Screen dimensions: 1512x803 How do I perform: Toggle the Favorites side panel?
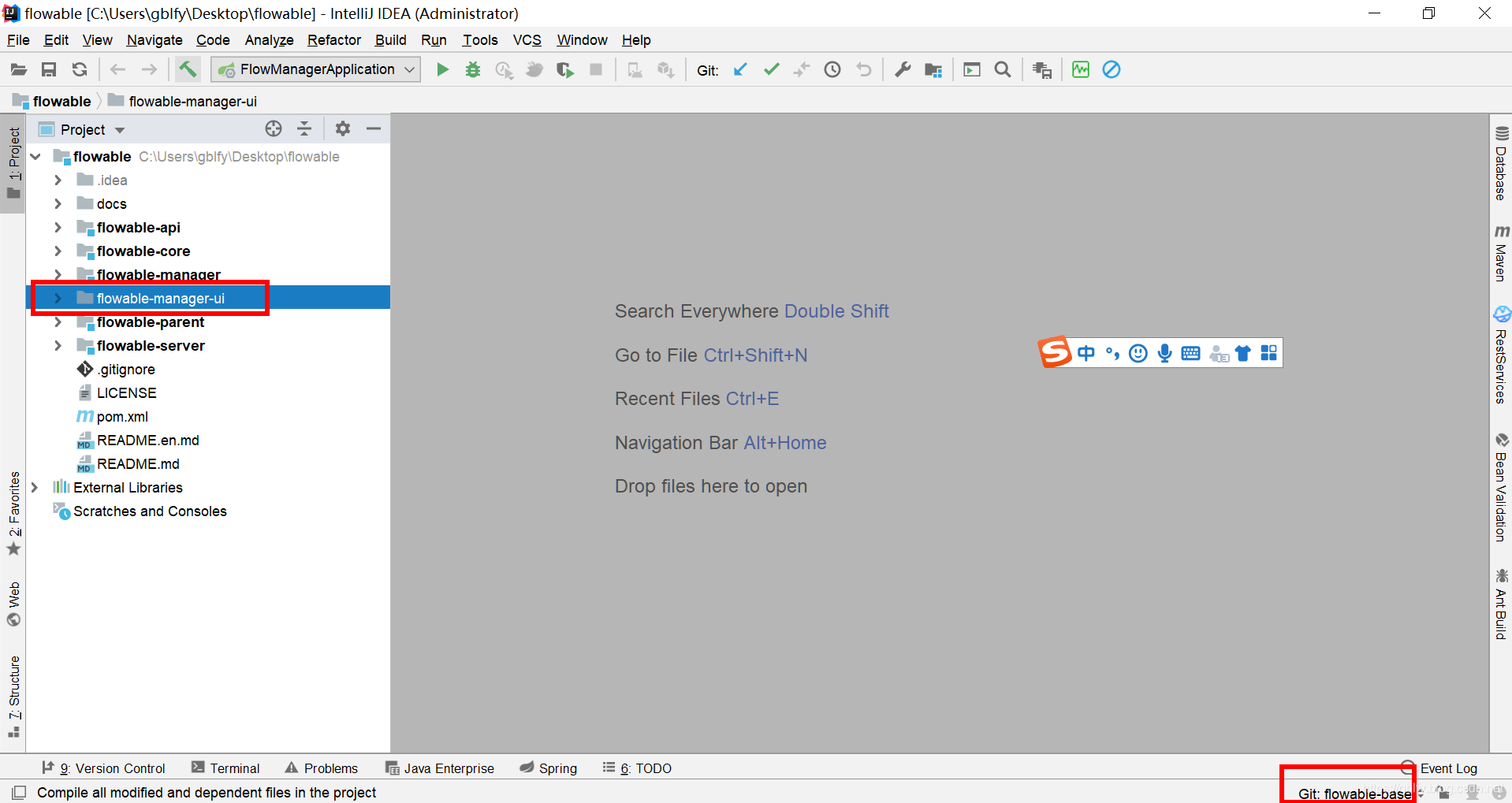tap(14, 514)
